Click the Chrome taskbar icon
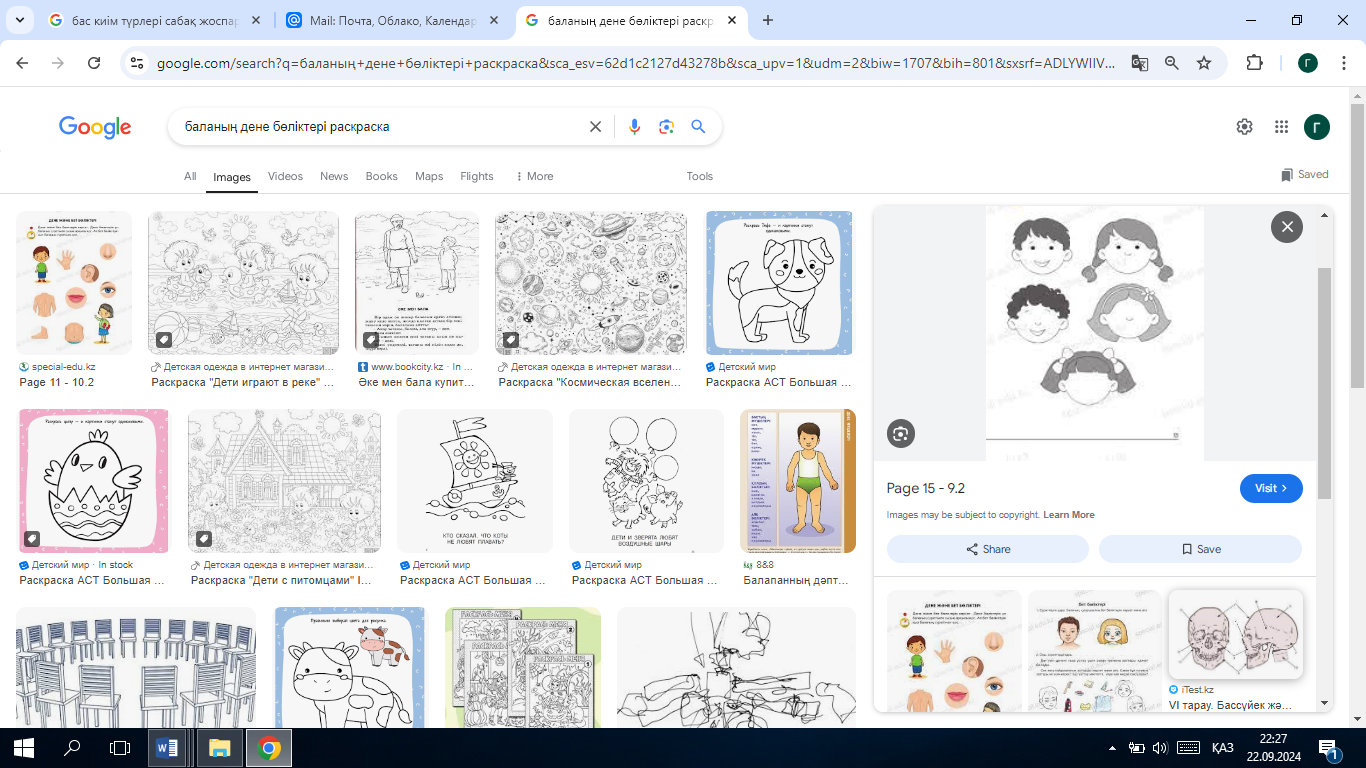This screenshot has width=1366, height=768. (x=268, y=747)
